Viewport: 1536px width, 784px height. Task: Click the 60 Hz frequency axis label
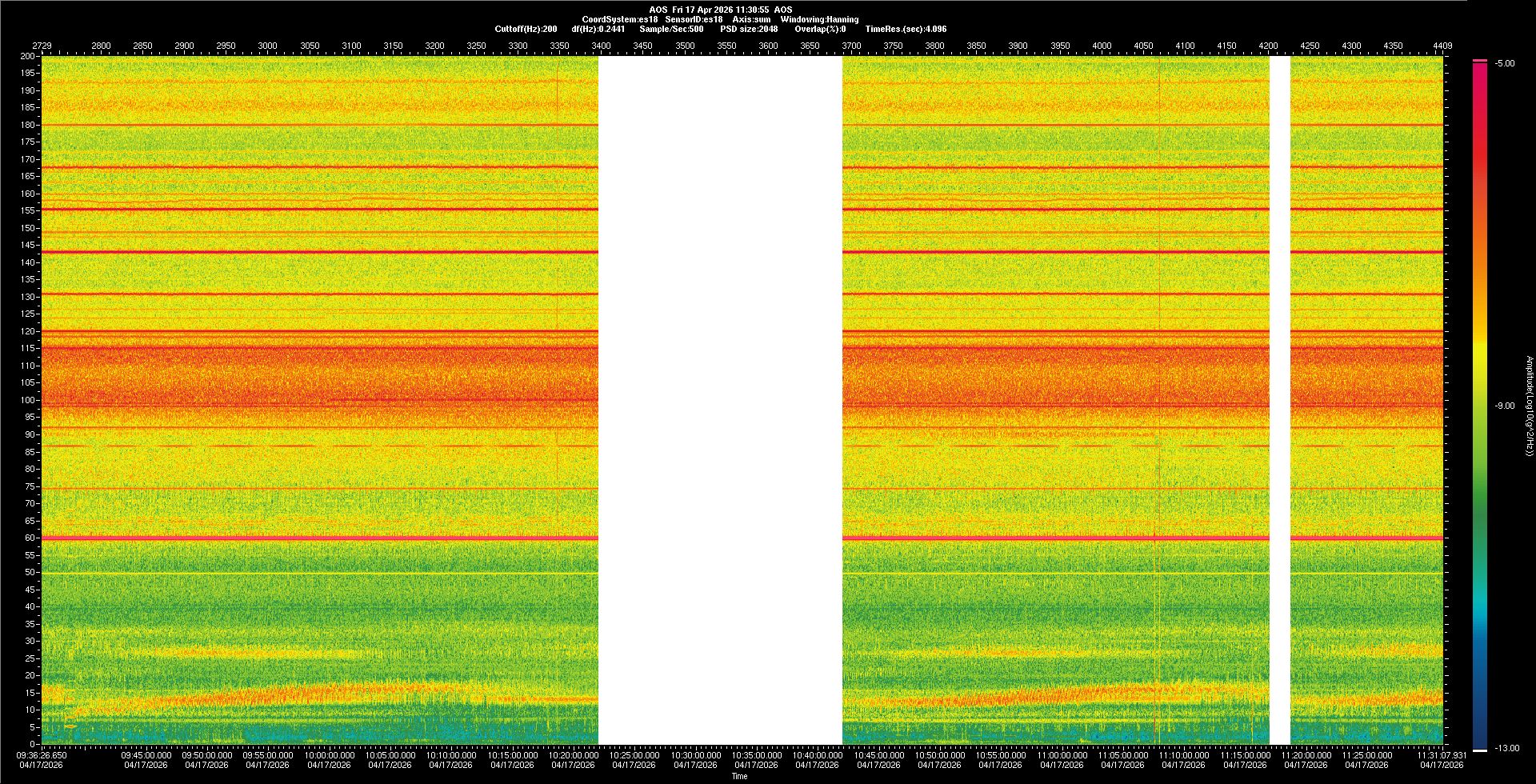click(x=29, y=538)
